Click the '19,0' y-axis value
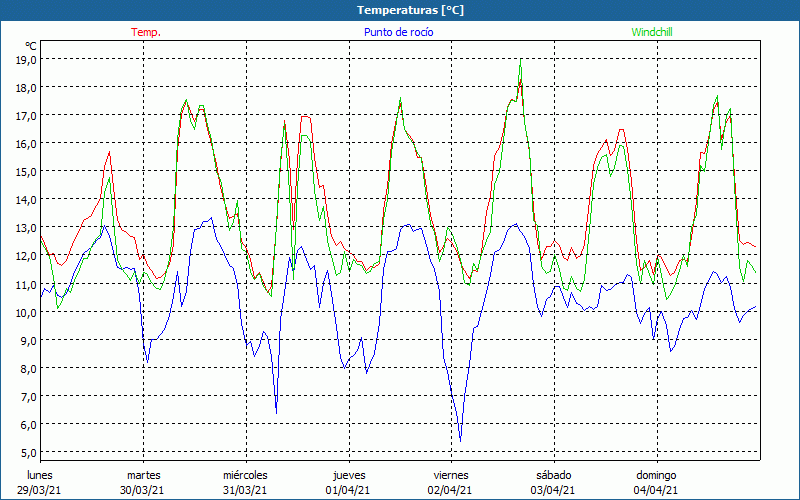This screenshot has height=500, width=800. pos(26,60)
